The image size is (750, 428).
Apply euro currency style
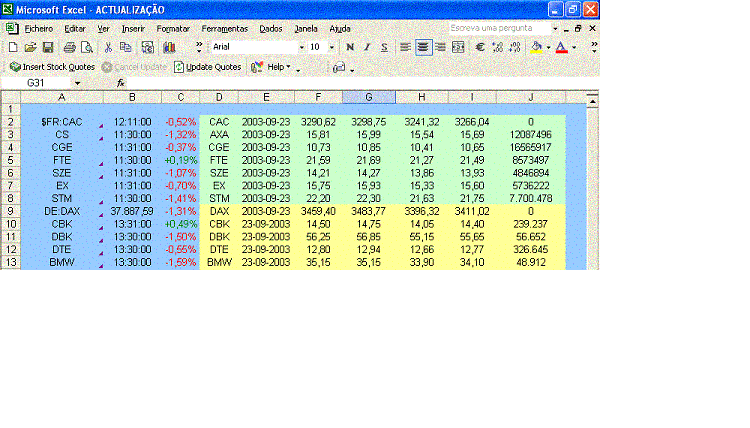coord(480,47)
